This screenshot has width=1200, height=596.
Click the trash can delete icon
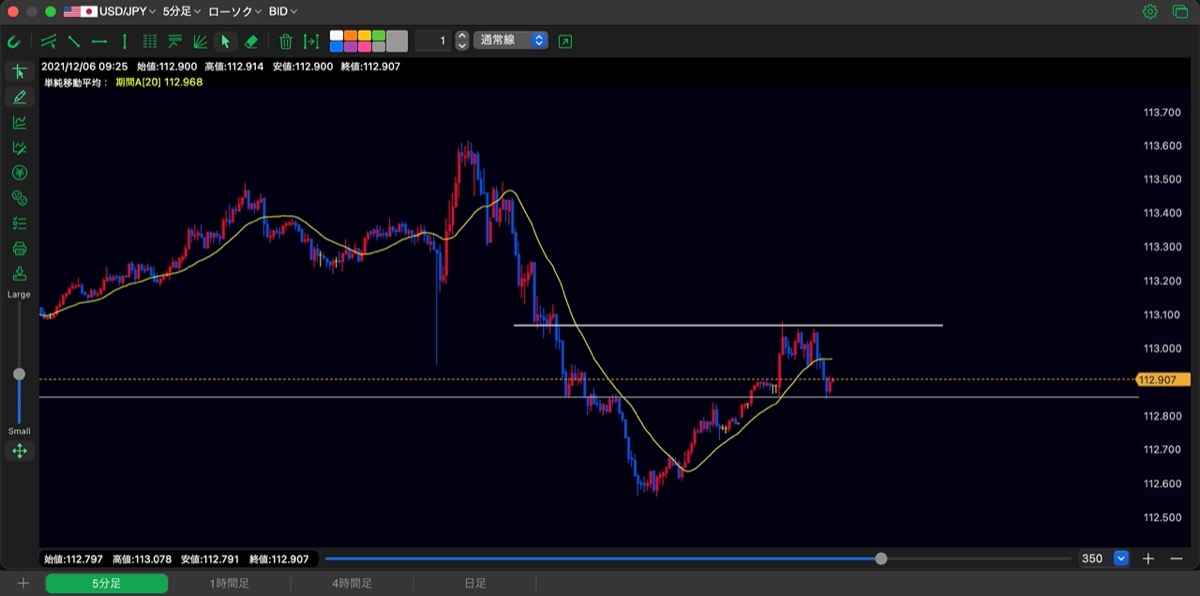(x=286, y=41)
